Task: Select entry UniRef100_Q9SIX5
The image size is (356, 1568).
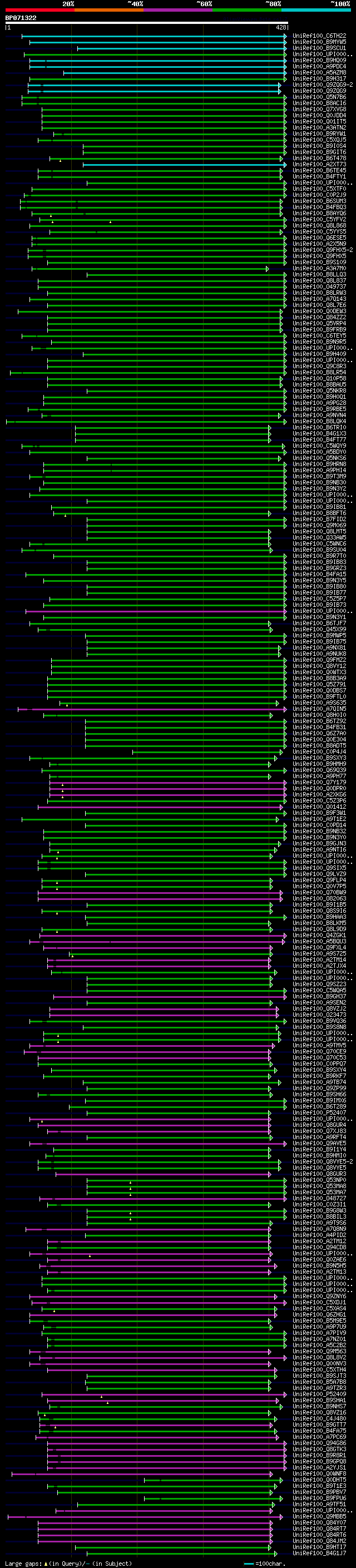Action: 319,868
